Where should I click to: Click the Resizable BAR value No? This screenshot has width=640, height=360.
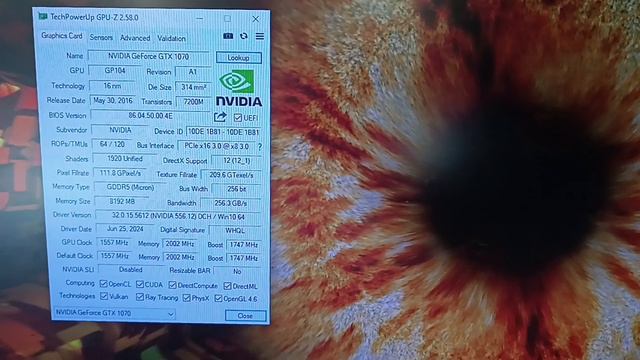[237, 271]
